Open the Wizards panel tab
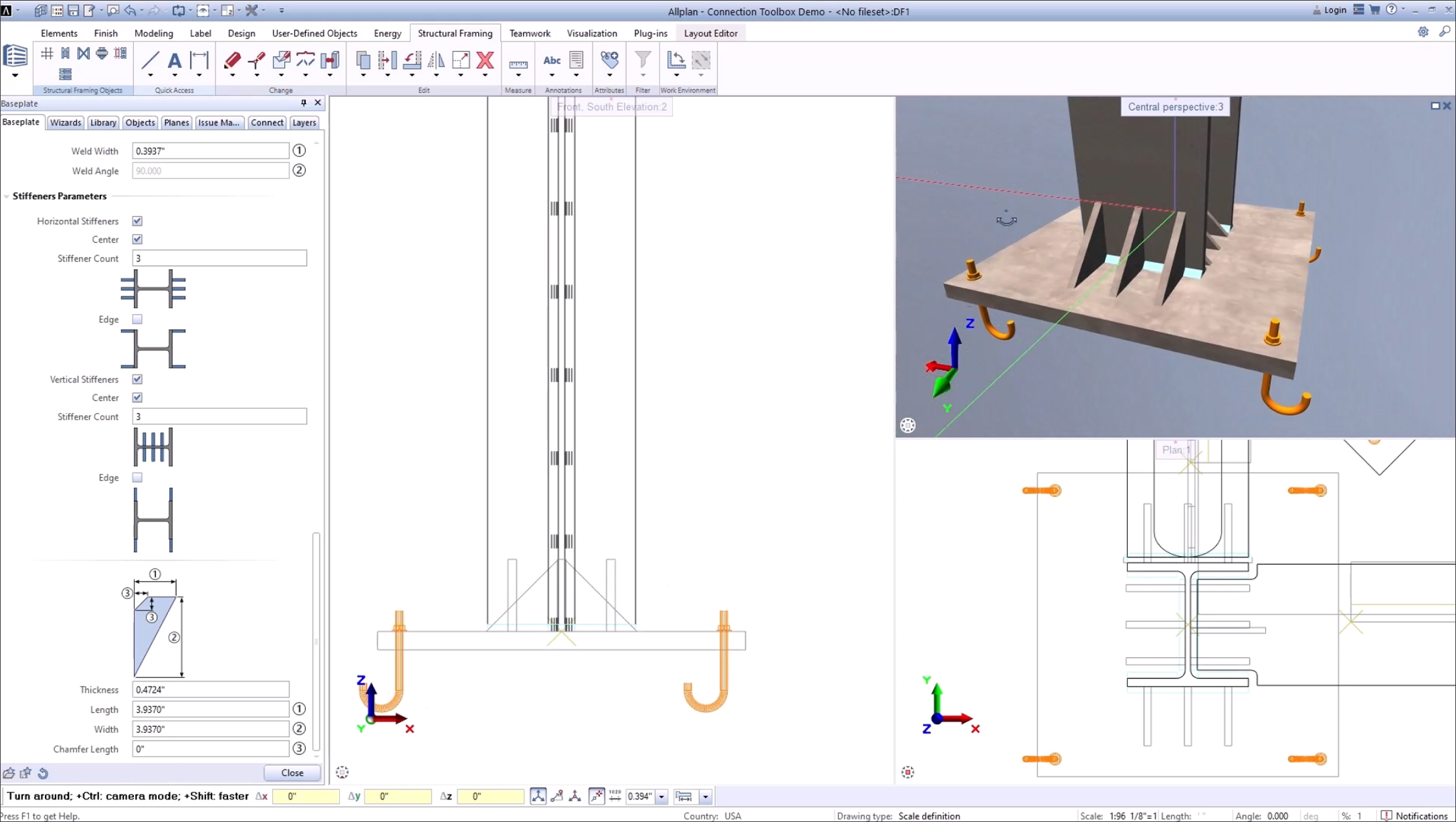 click(x=65, y=123)
